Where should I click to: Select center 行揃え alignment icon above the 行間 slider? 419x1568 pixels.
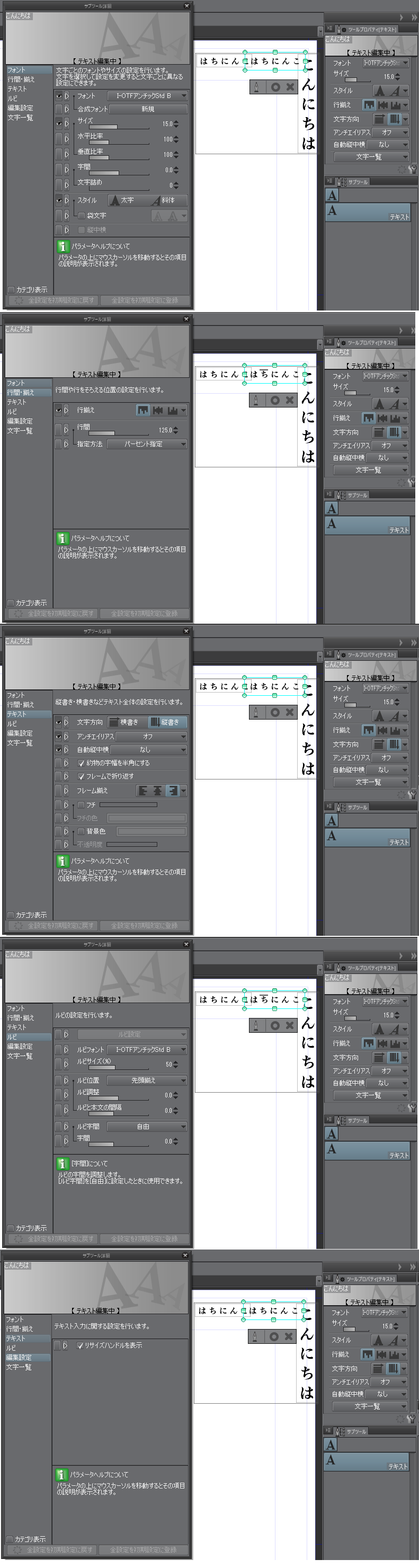(157, 410)
